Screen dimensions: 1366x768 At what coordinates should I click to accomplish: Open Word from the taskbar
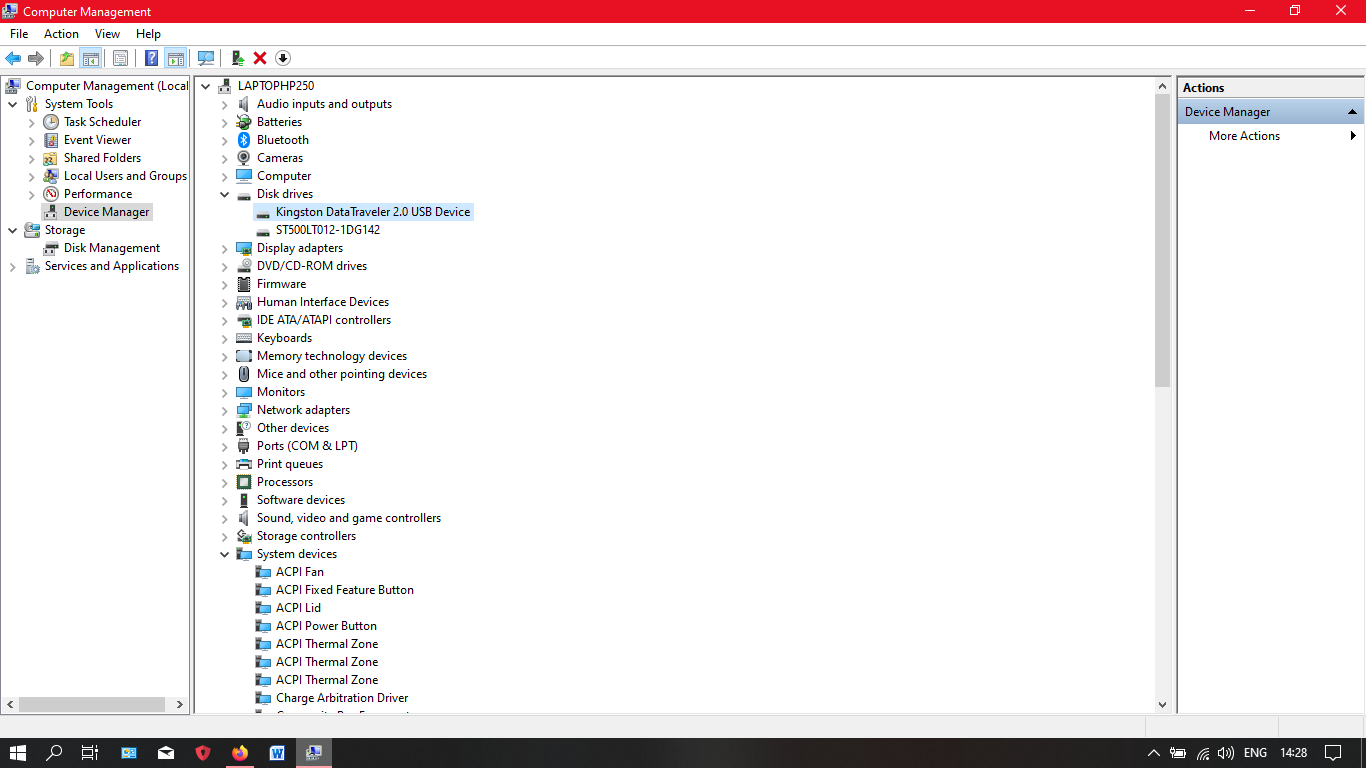point(277,753)
